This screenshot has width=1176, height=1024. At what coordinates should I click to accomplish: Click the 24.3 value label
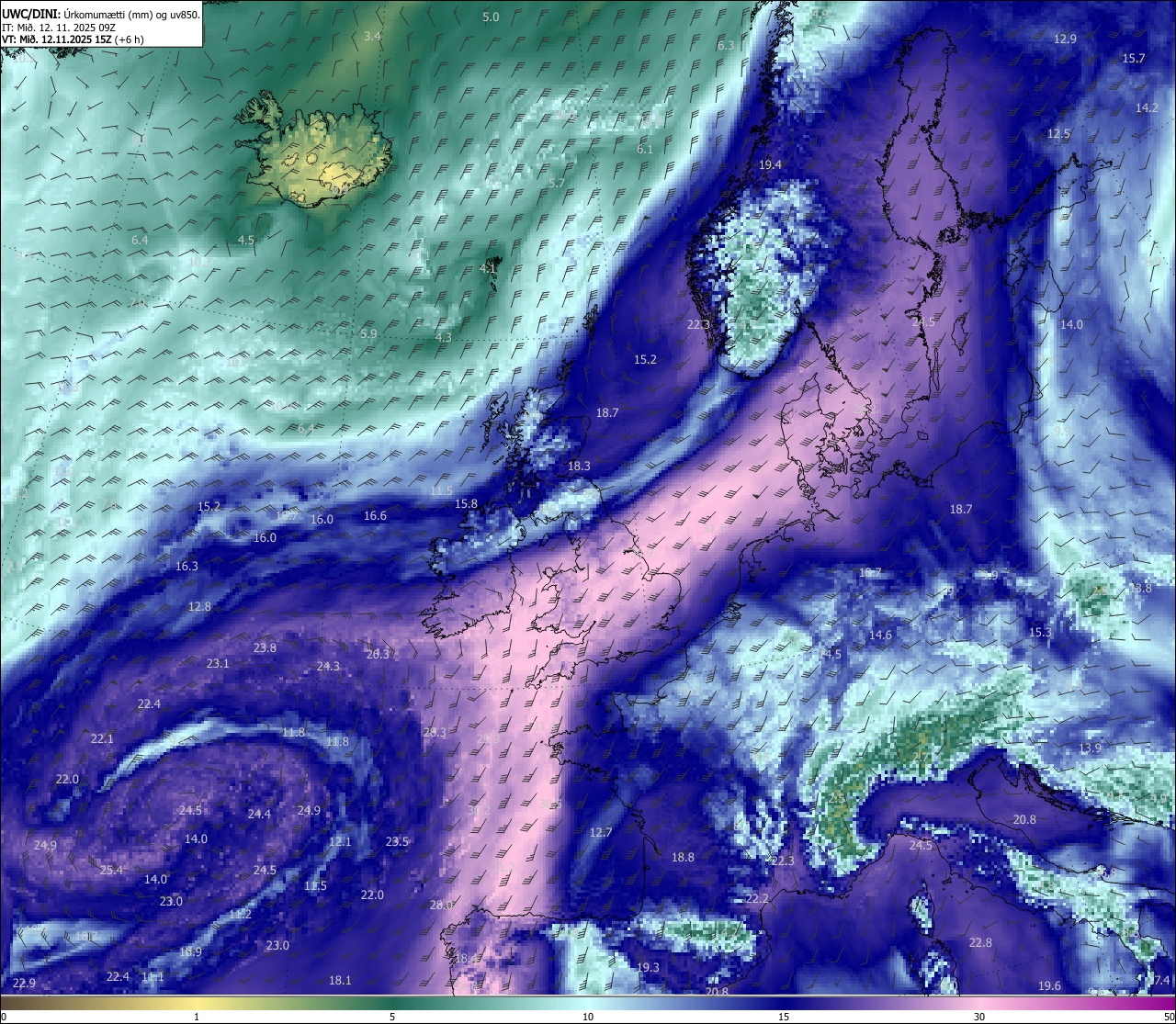click(x=328, y=667)
